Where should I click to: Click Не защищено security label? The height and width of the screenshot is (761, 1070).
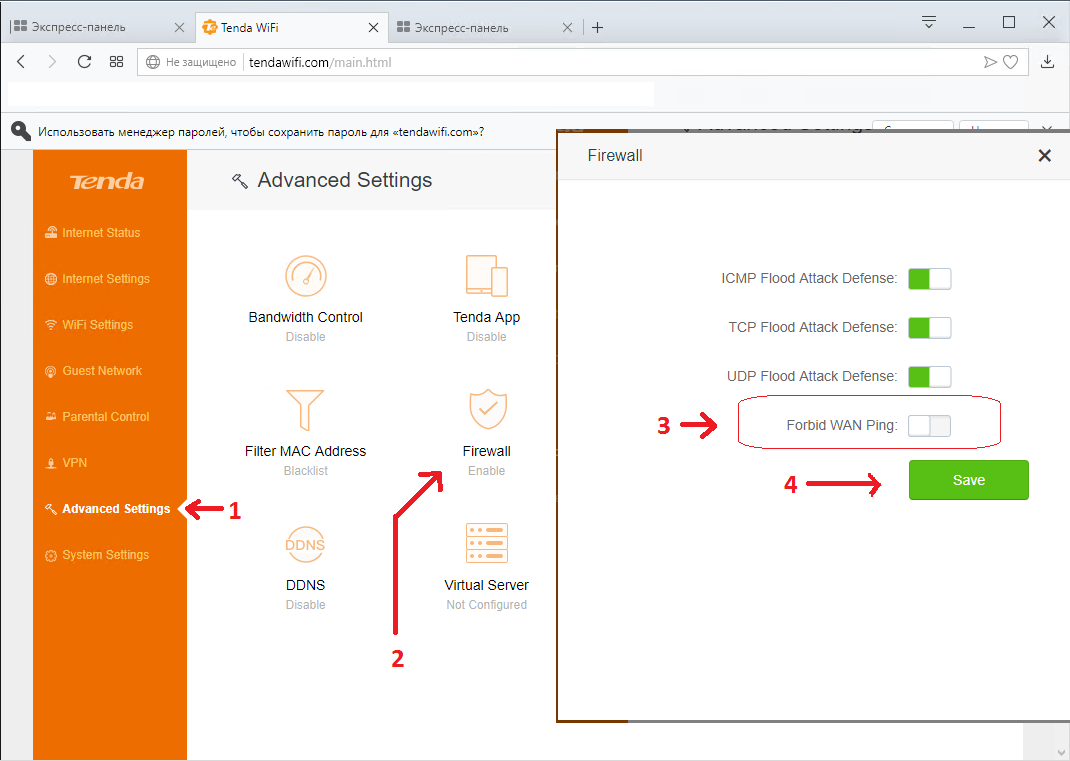[201, 62]
